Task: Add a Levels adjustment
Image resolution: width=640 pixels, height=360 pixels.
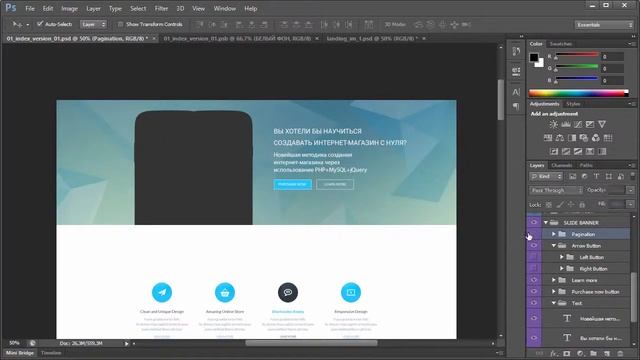Action: pyautogui.click(x=566, y=124)
